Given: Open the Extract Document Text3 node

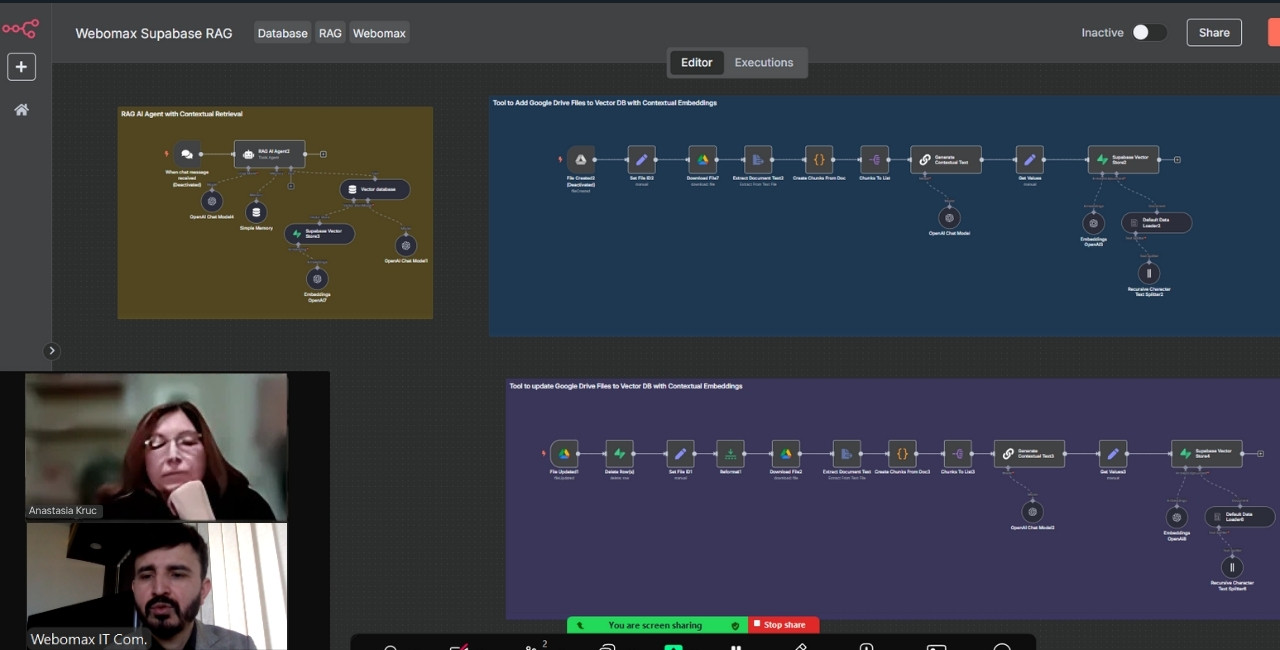Looking at the screenshot, I should 758,159.
